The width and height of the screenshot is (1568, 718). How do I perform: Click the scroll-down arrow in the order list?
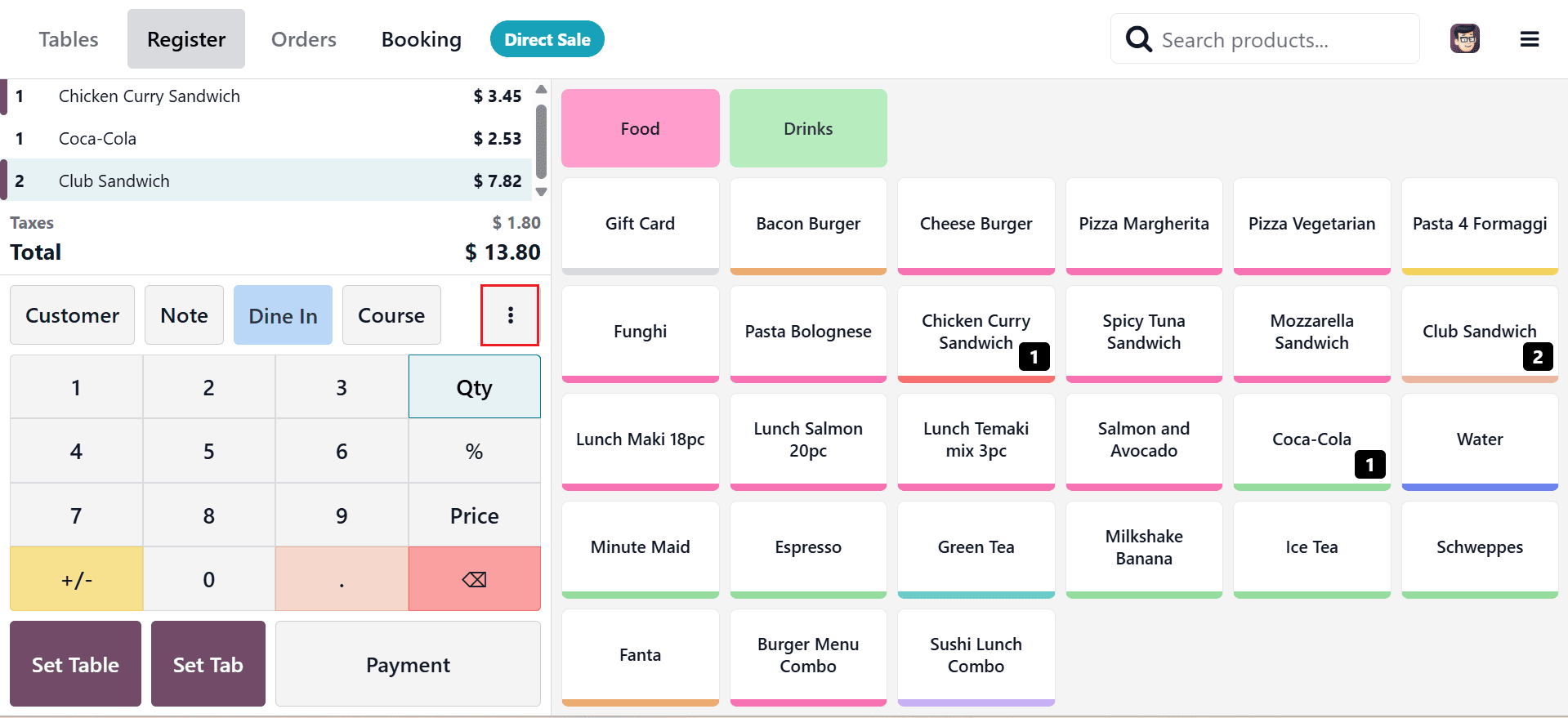(541, 192)
